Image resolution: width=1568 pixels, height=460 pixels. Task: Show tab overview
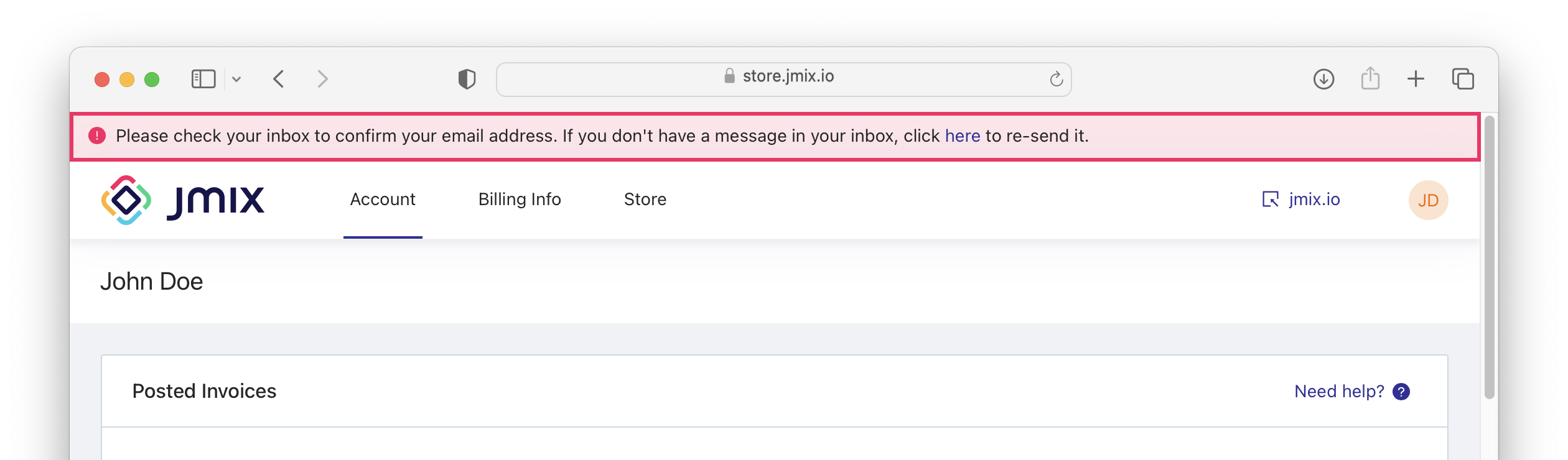(x=1463, y=79)
